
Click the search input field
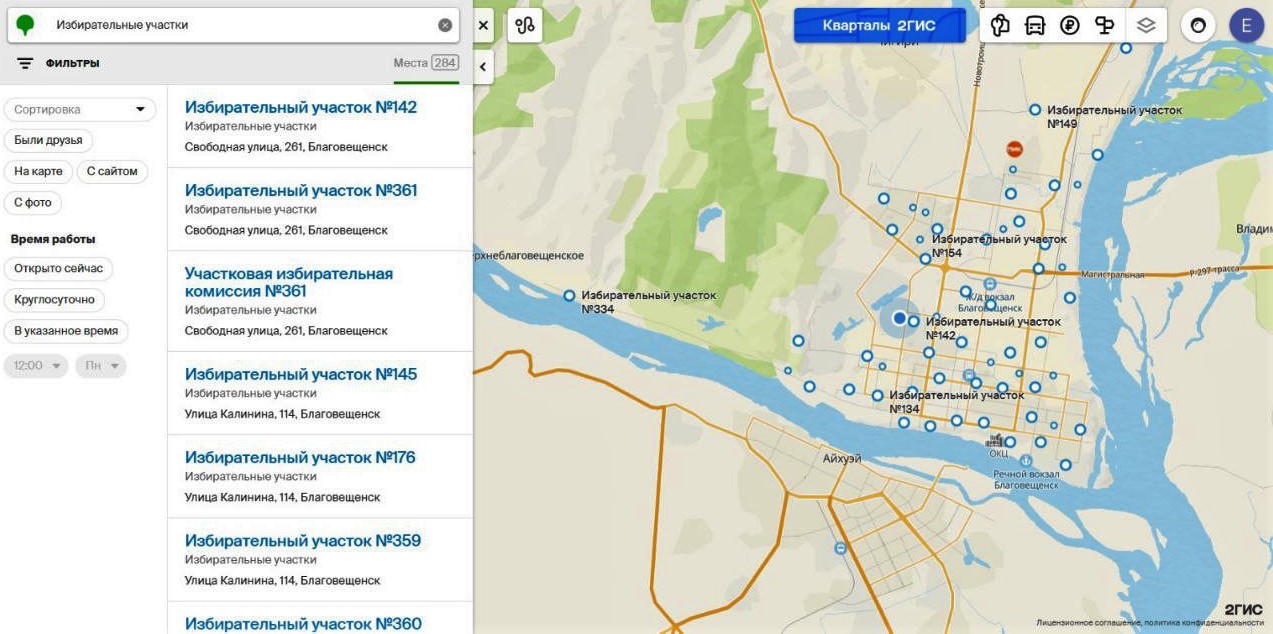click(x=240, y=25)
